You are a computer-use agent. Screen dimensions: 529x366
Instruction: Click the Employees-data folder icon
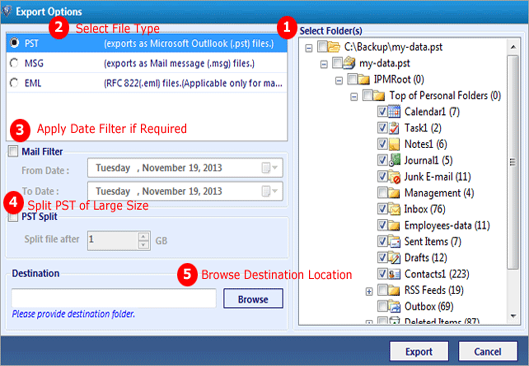394,225
